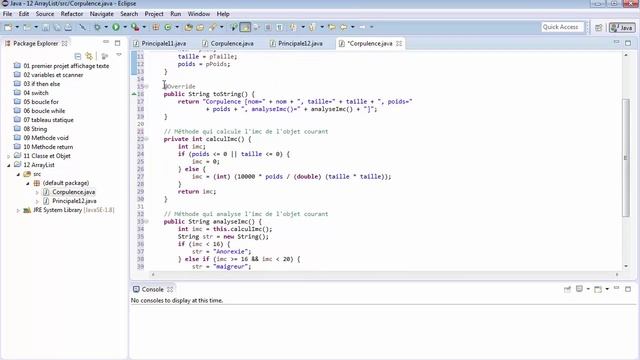Click the Quick Access search field
This screenshot has height=360, width=640.
(x=562, y=27)
